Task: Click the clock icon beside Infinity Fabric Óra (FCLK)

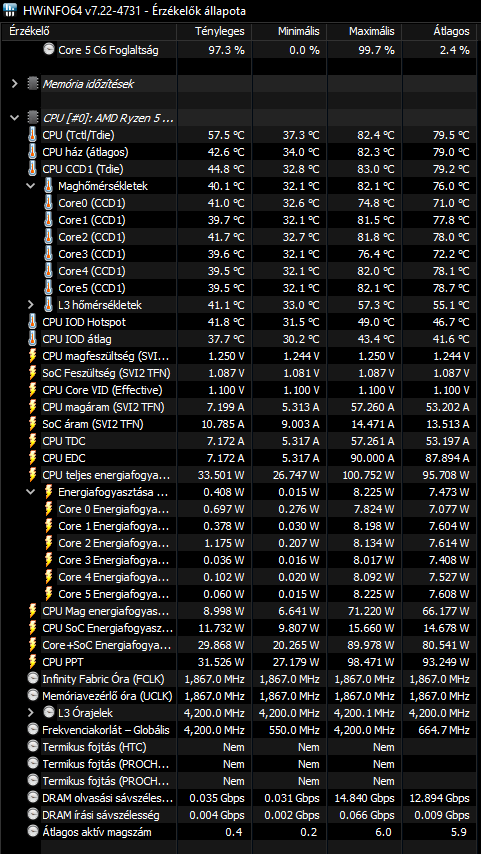Action: tap(33, 679)
